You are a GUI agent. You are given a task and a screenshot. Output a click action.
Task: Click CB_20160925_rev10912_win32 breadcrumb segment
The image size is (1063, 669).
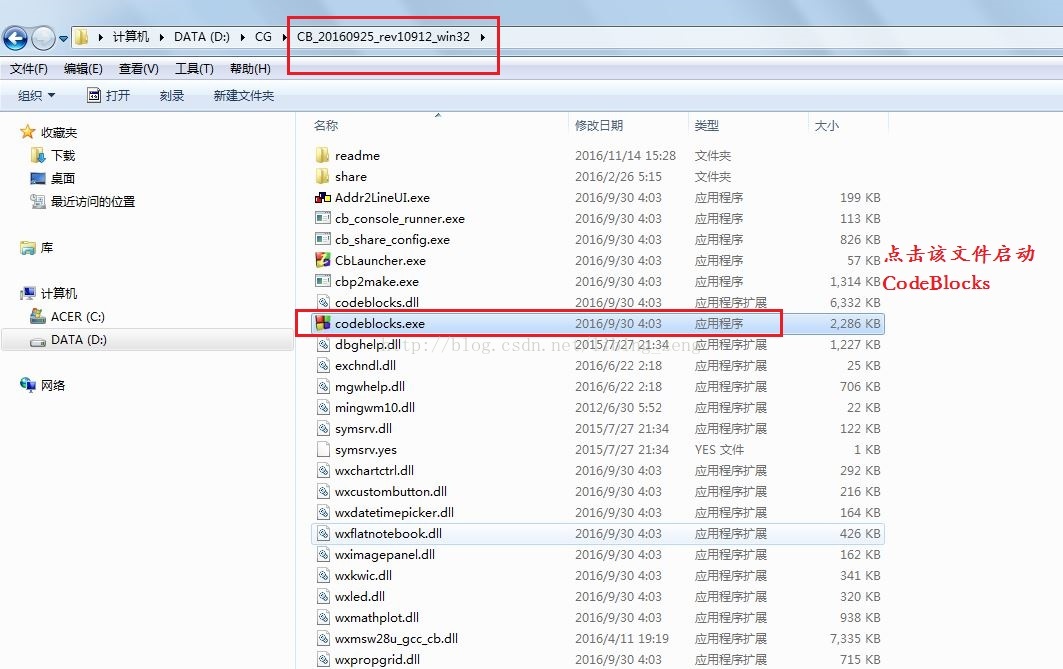point(383,37)
